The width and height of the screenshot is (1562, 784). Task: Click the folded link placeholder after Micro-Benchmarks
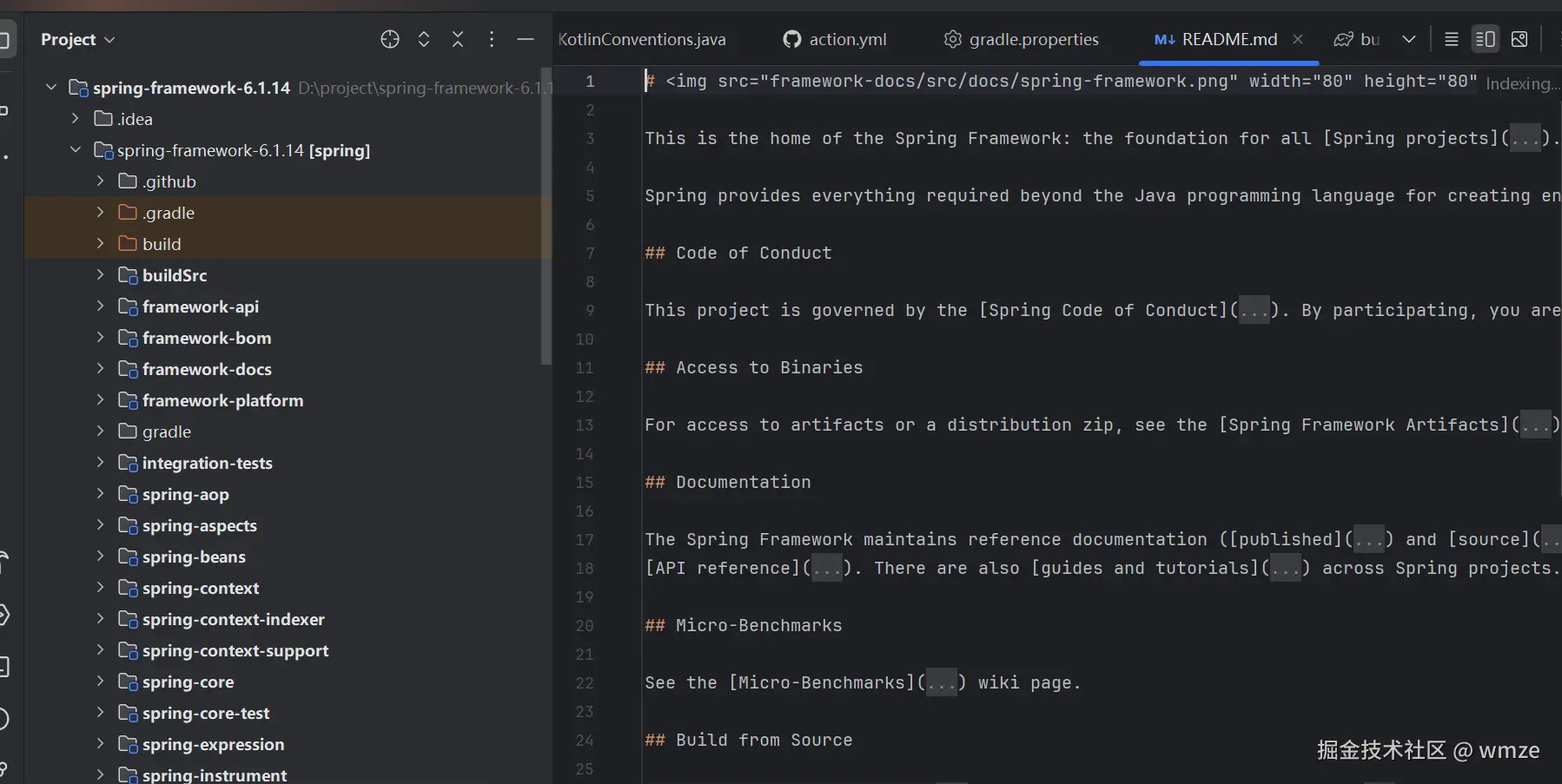[941, 683]
